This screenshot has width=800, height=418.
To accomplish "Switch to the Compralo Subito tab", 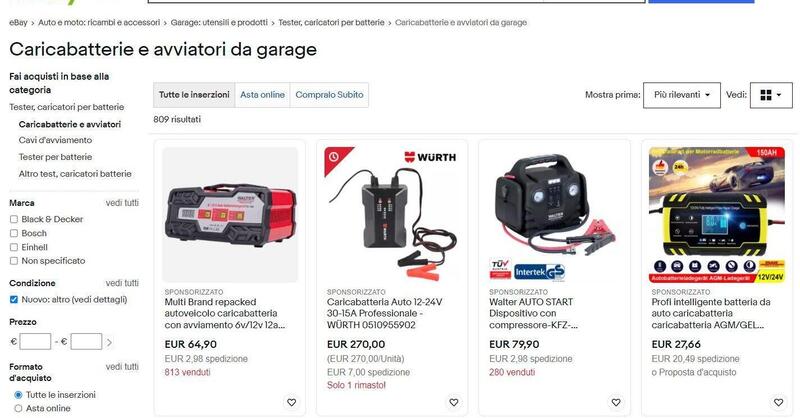I will point(329,95).
